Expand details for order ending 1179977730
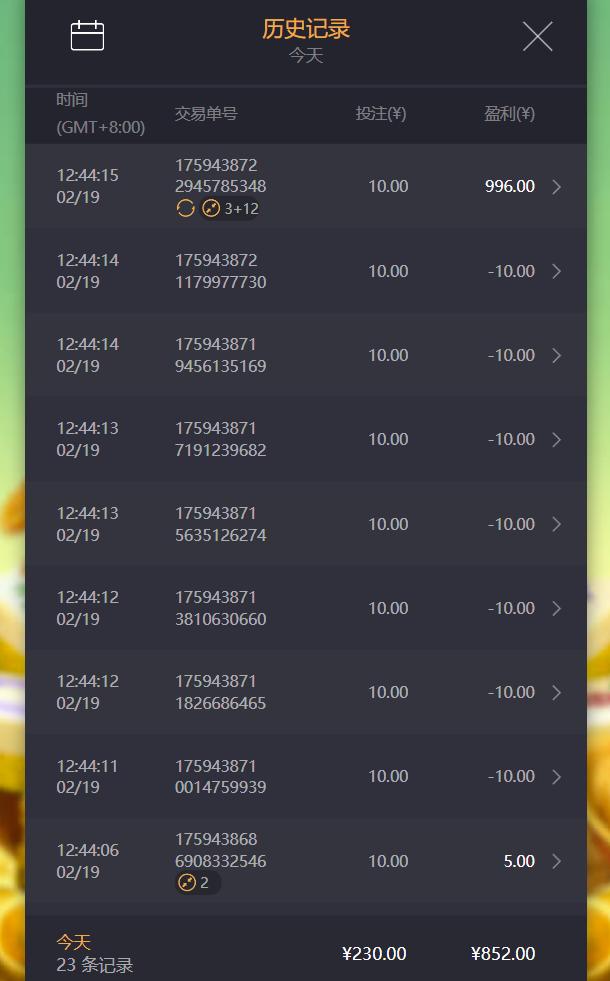This screenshot has height=981, width=610. pos(557,271)
